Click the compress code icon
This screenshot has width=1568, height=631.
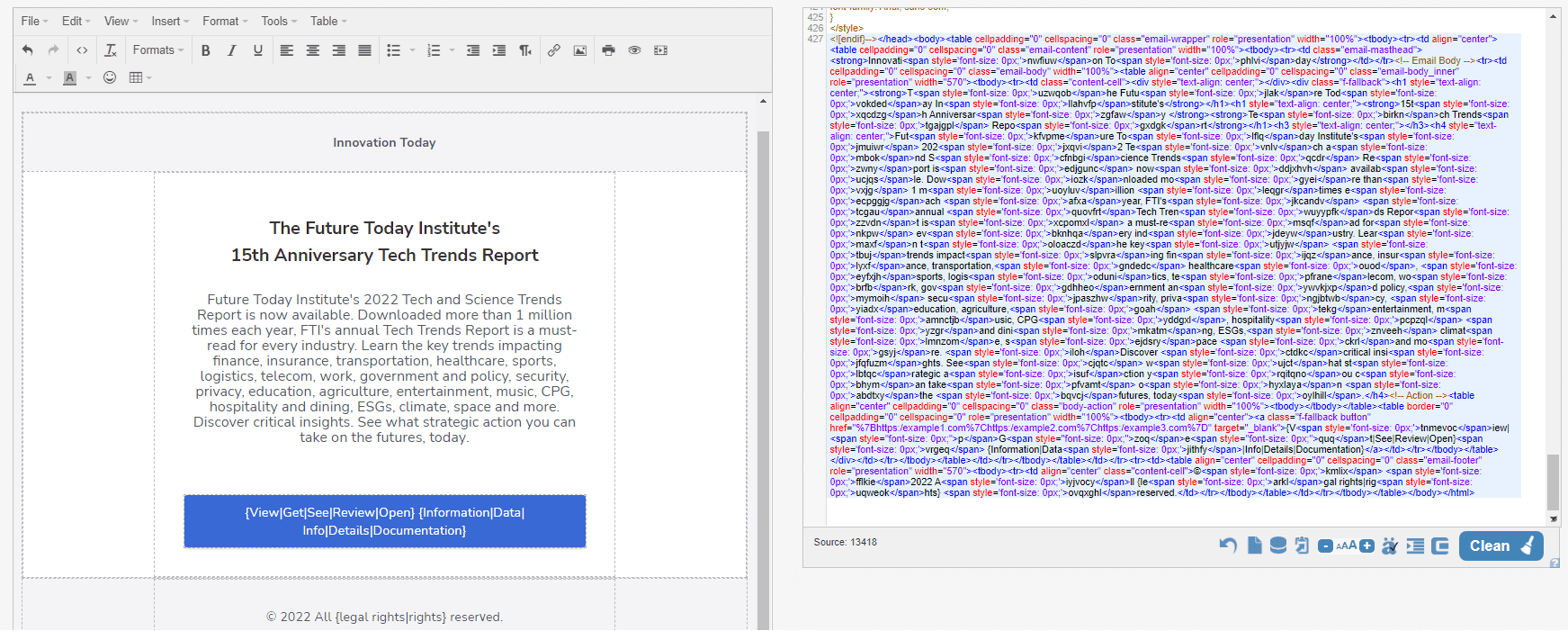1440,545
